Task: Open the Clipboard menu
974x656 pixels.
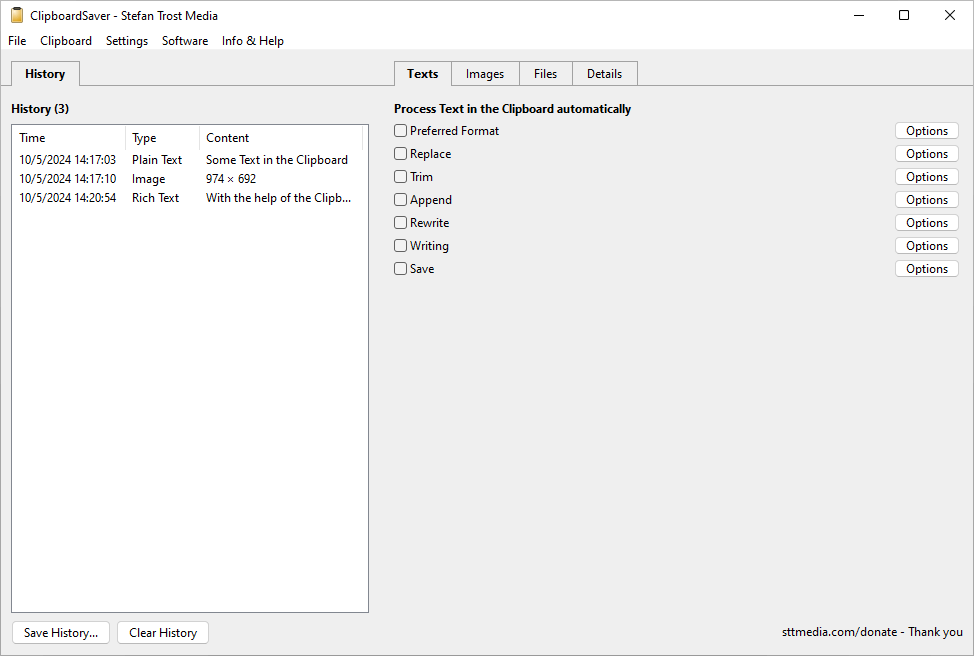Action: point(66,41)
